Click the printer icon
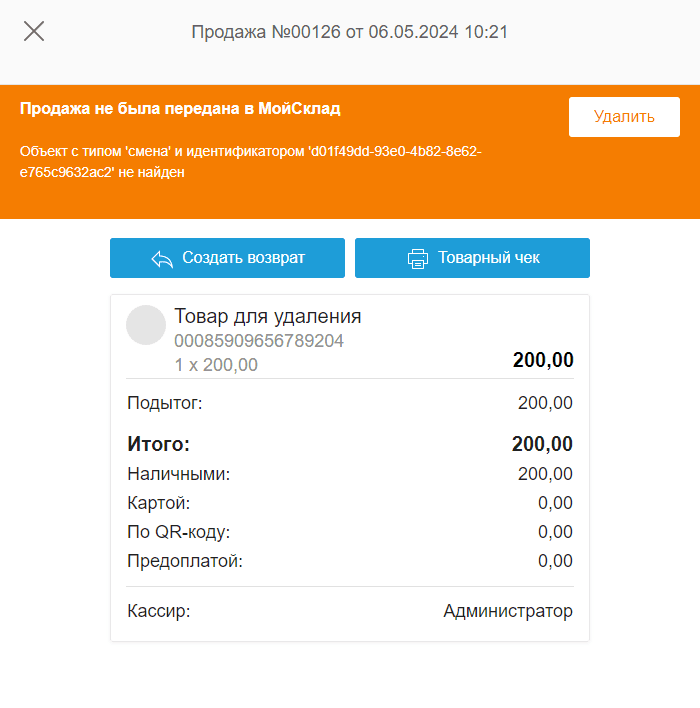The image size is (700, 708). coord(418,258)
